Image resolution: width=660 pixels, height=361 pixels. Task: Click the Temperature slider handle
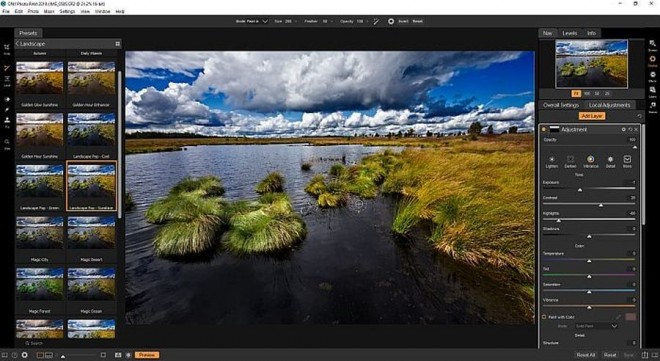(x=589, y=261)
